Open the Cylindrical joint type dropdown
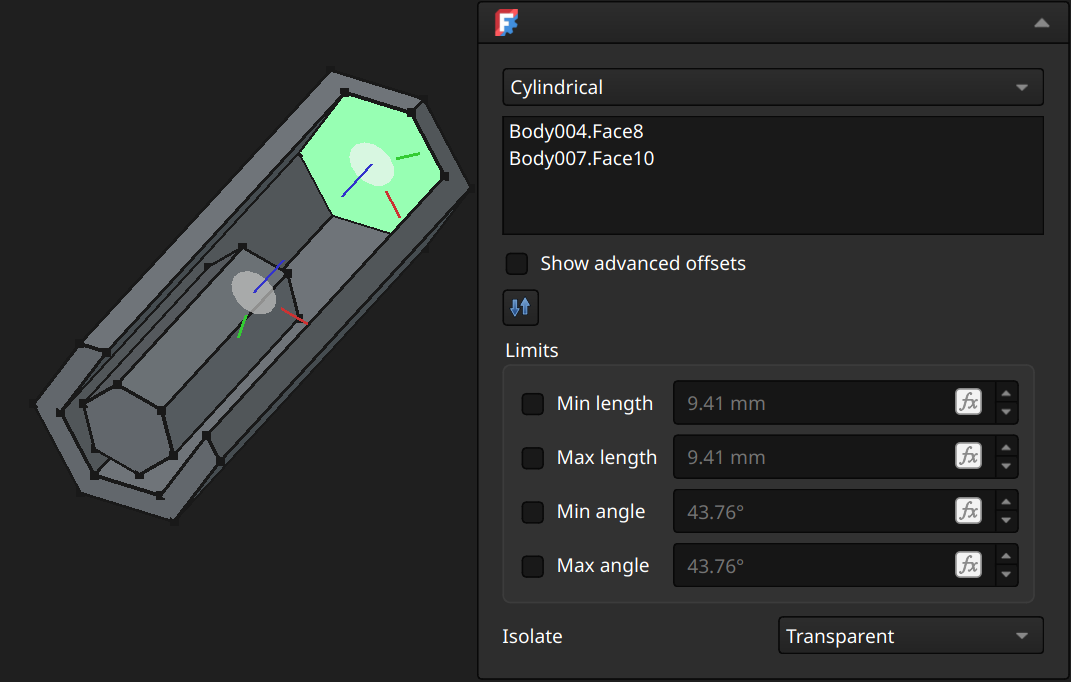Viewport: 1071px width, 682px height. click(x=773, y=87)
